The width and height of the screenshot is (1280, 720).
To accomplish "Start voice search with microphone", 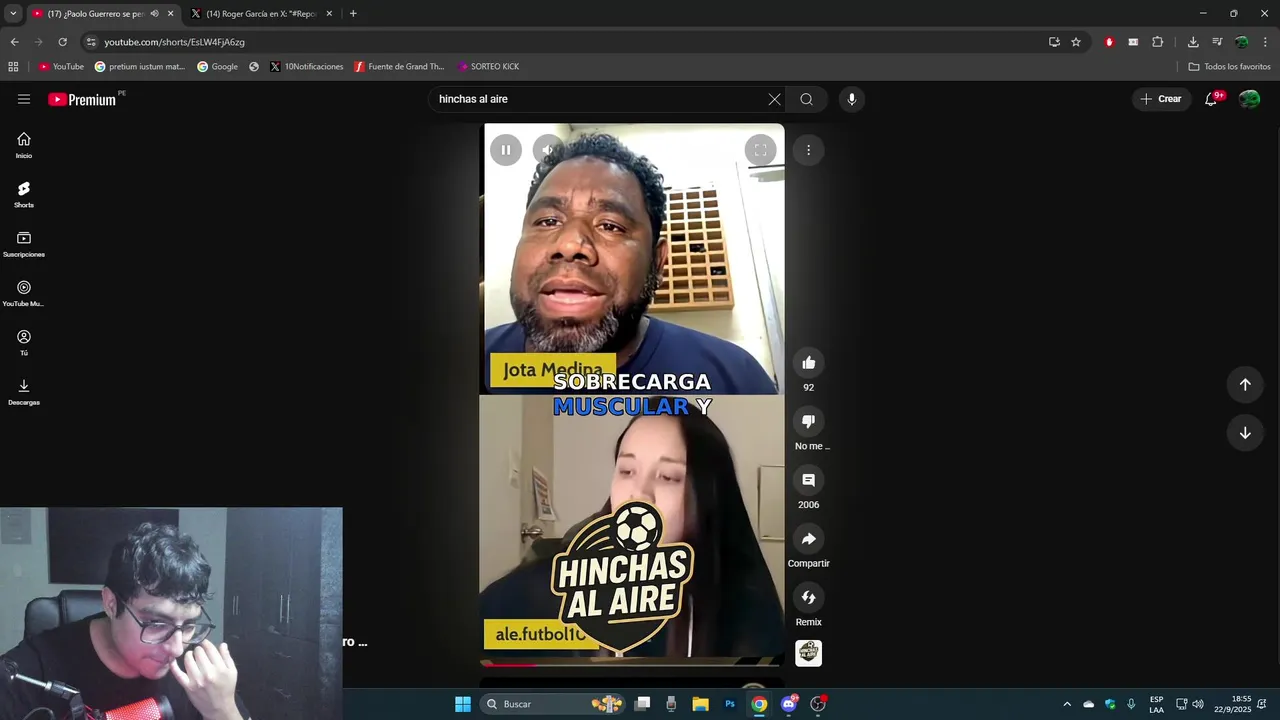I will pos(852,99).
